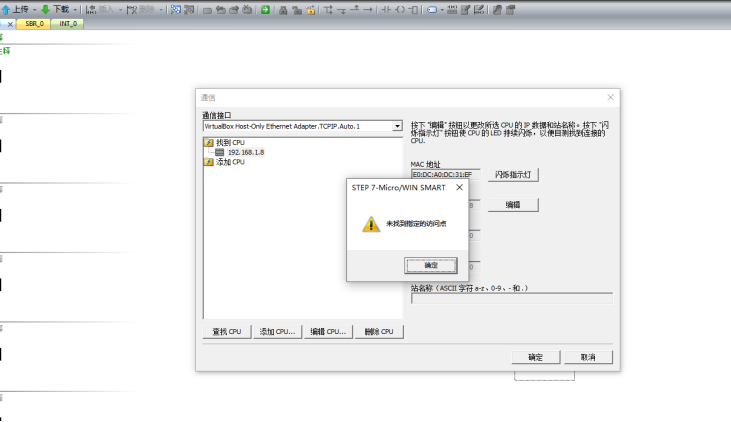
Task: Click the blue upload (上传) arrow icon
Action: coord(6,9)
